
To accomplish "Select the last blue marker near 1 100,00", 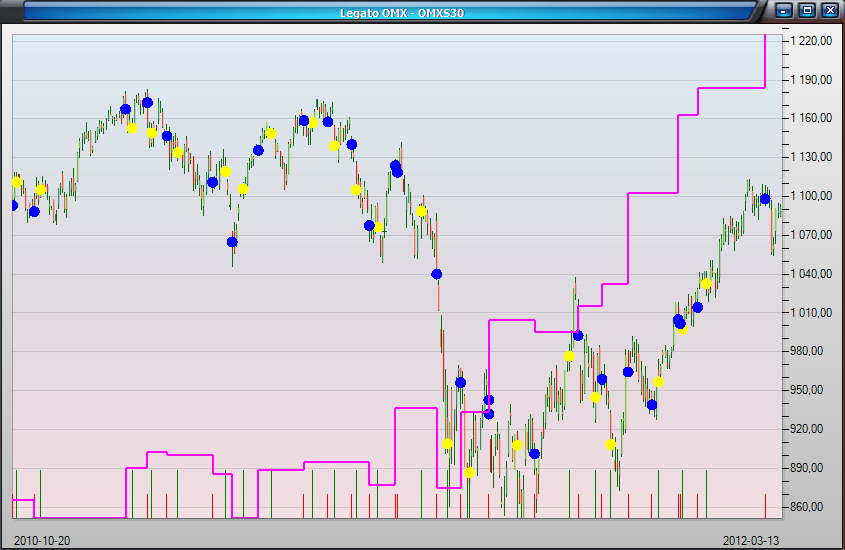I will pyautogui.click(x=765, y=199).
